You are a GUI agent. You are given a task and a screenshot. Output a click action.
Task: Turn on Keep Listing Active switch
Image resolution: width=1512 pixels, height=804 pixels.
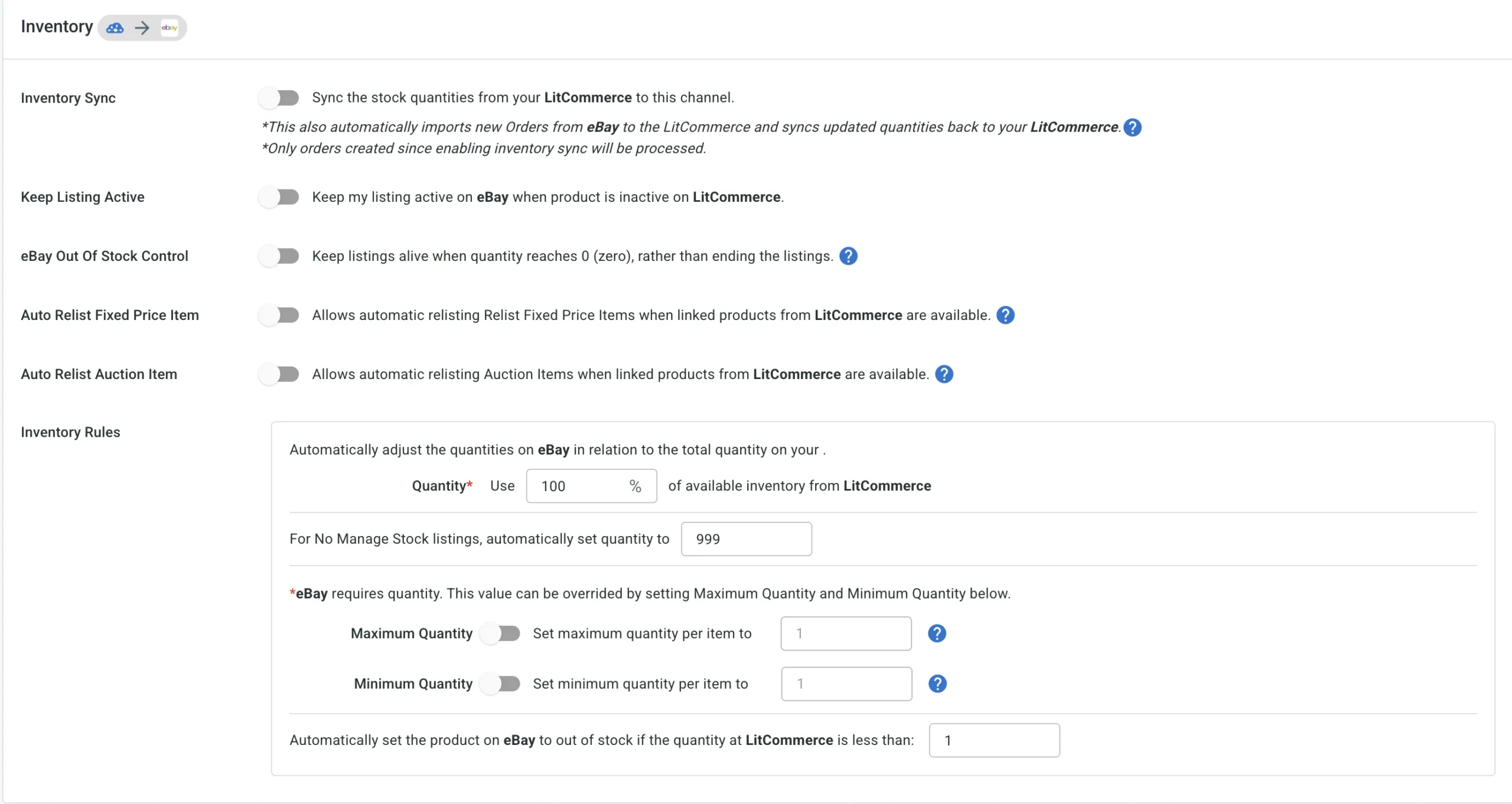tap(279, 197)
